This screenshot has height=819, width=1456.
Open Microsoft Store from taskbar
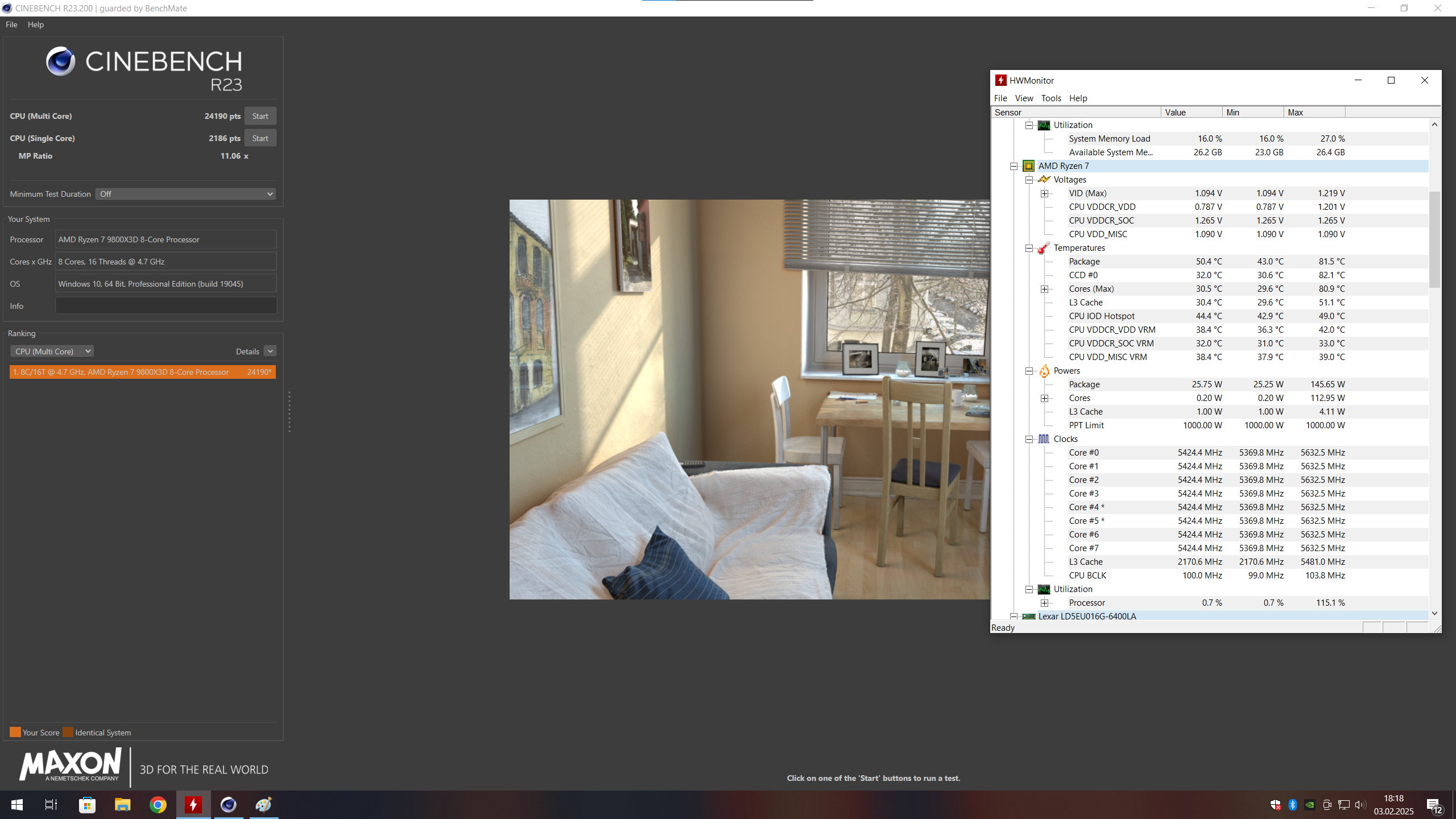87,805
